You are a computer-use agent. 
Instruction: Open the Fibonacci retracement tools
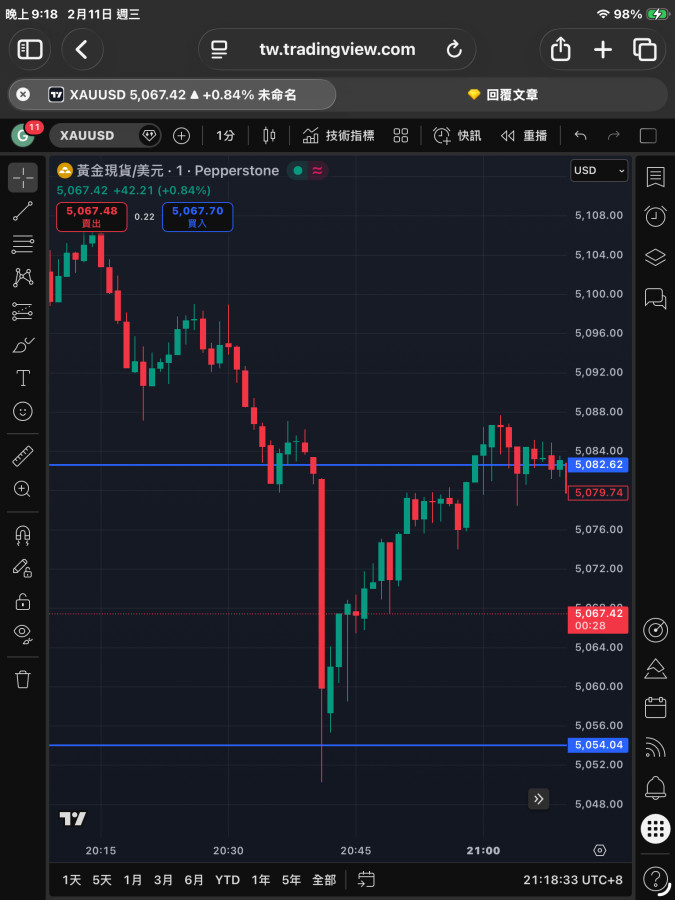[23, 245]
